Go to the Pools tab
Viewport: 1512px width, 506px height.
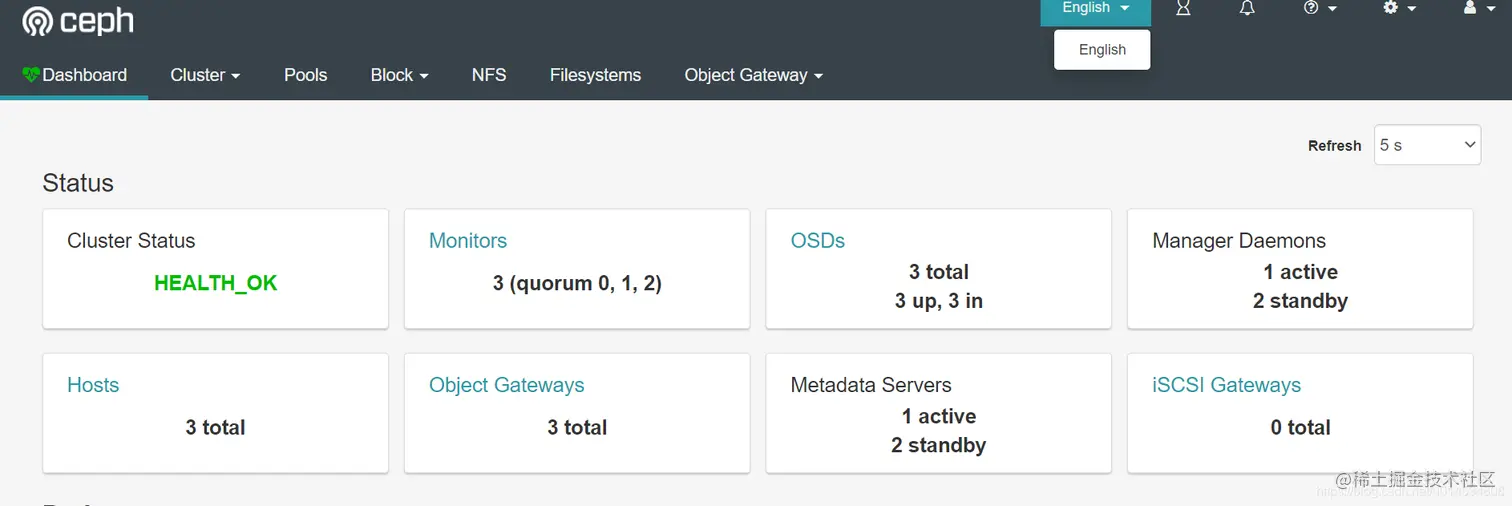(x=305, y=75)
